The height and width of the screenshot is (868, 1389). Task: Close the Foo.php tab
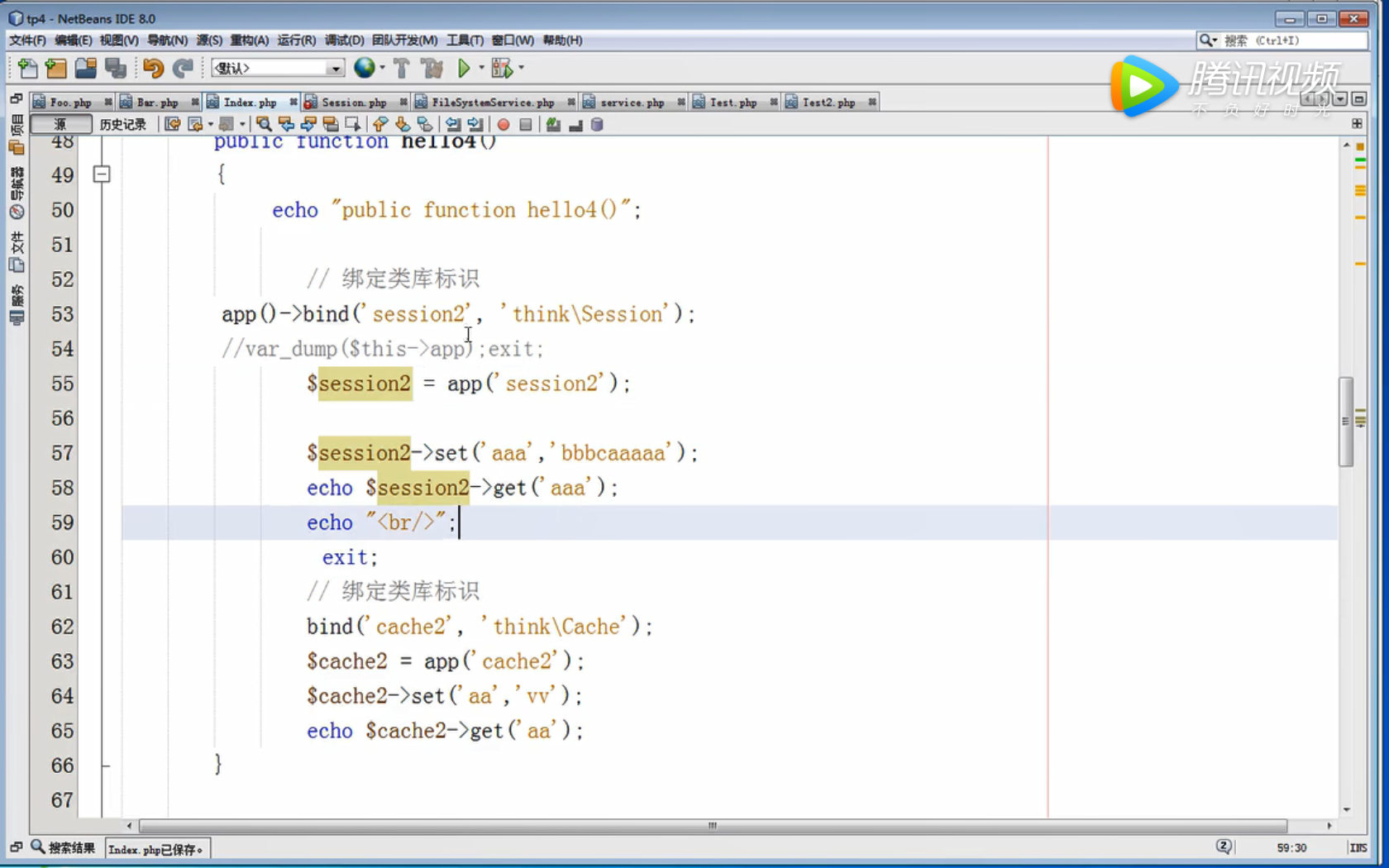[108, 103]
